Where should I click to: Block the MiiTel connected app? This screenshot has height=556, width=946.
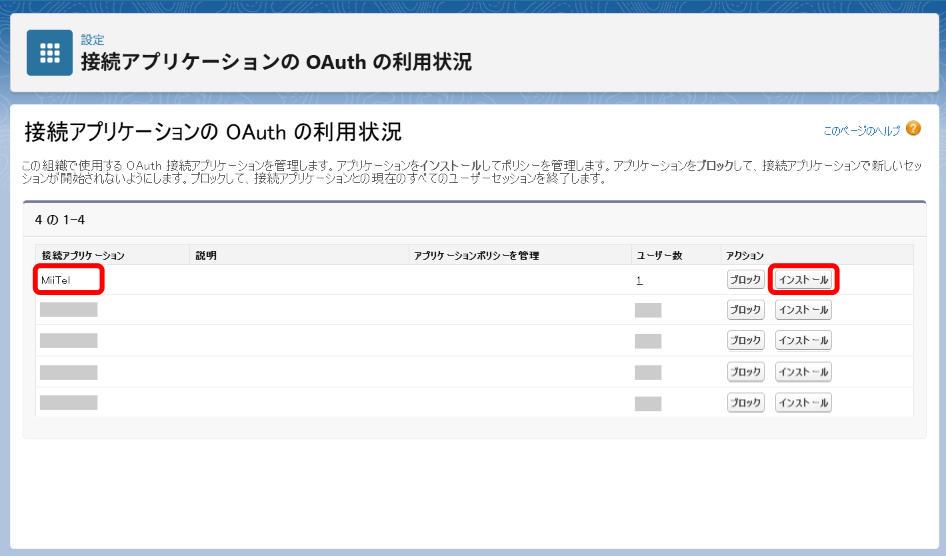pos(745,280)
